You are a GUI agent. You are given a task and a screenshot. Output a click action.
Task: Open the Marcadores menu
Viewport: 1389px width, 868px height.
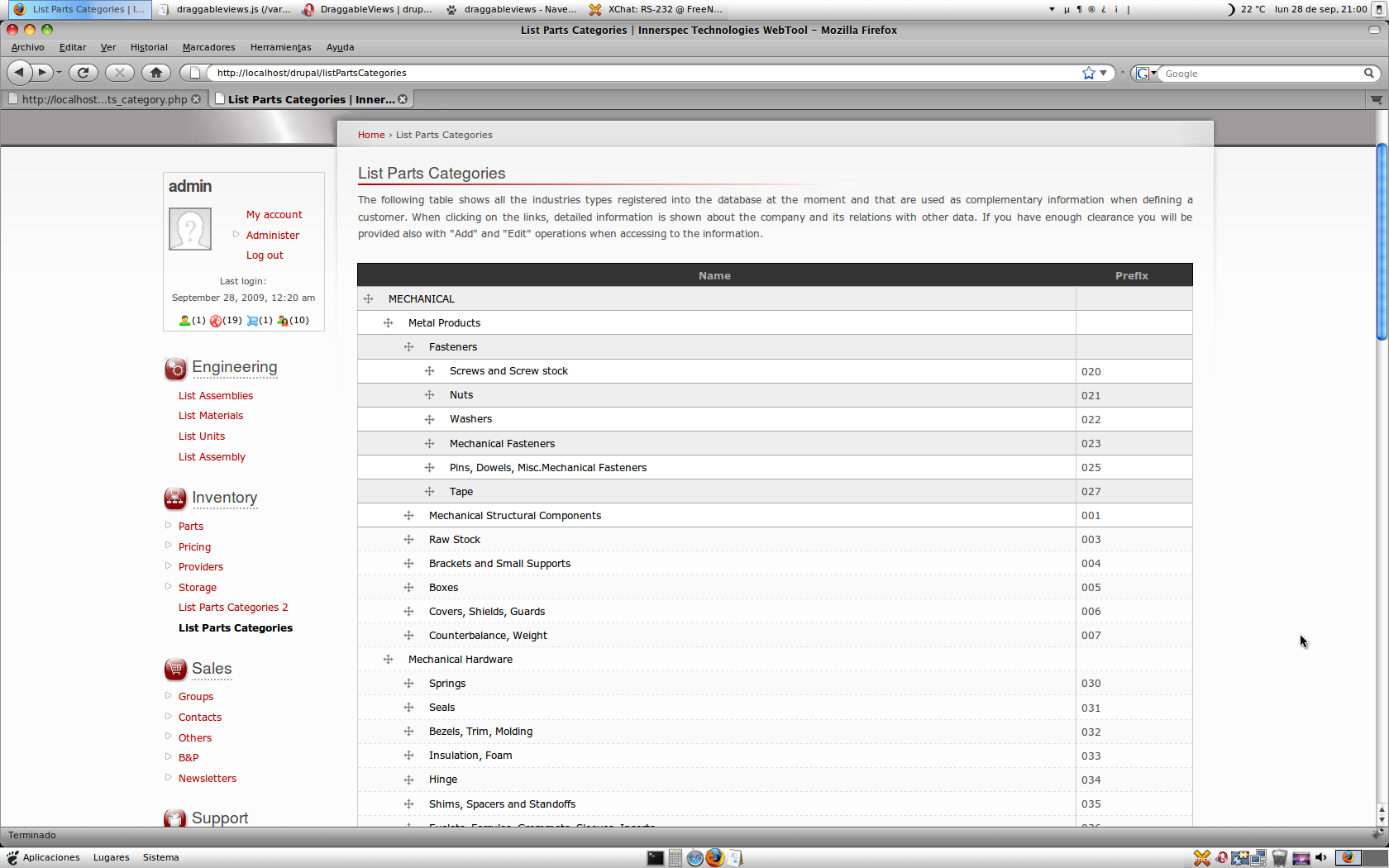click(208, 47)
